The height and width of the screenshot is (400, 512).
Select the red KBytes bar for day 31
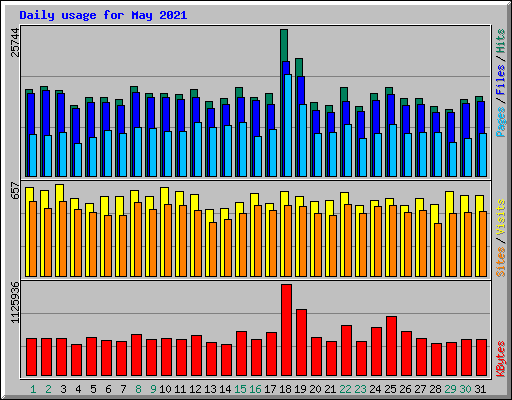481,357
